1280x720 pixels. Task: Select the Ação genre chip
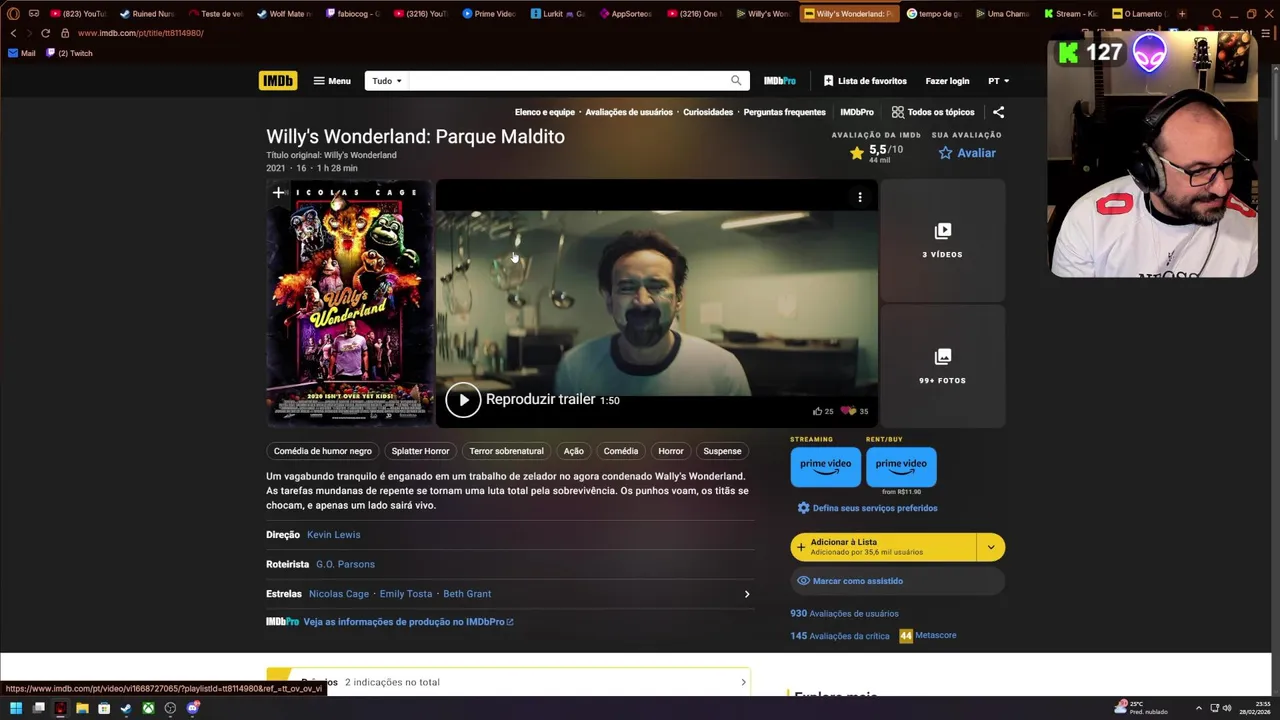pyautogui.click(x=574, y=451)
